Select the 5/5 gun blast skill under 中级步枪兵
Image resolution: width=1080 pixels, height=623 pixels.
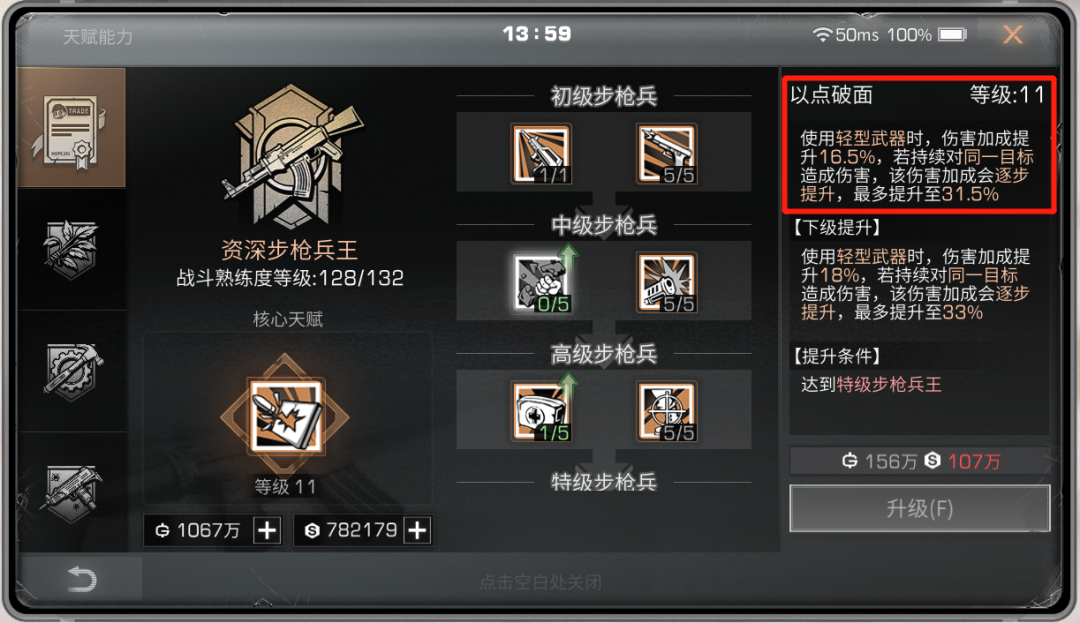point(667,283)
